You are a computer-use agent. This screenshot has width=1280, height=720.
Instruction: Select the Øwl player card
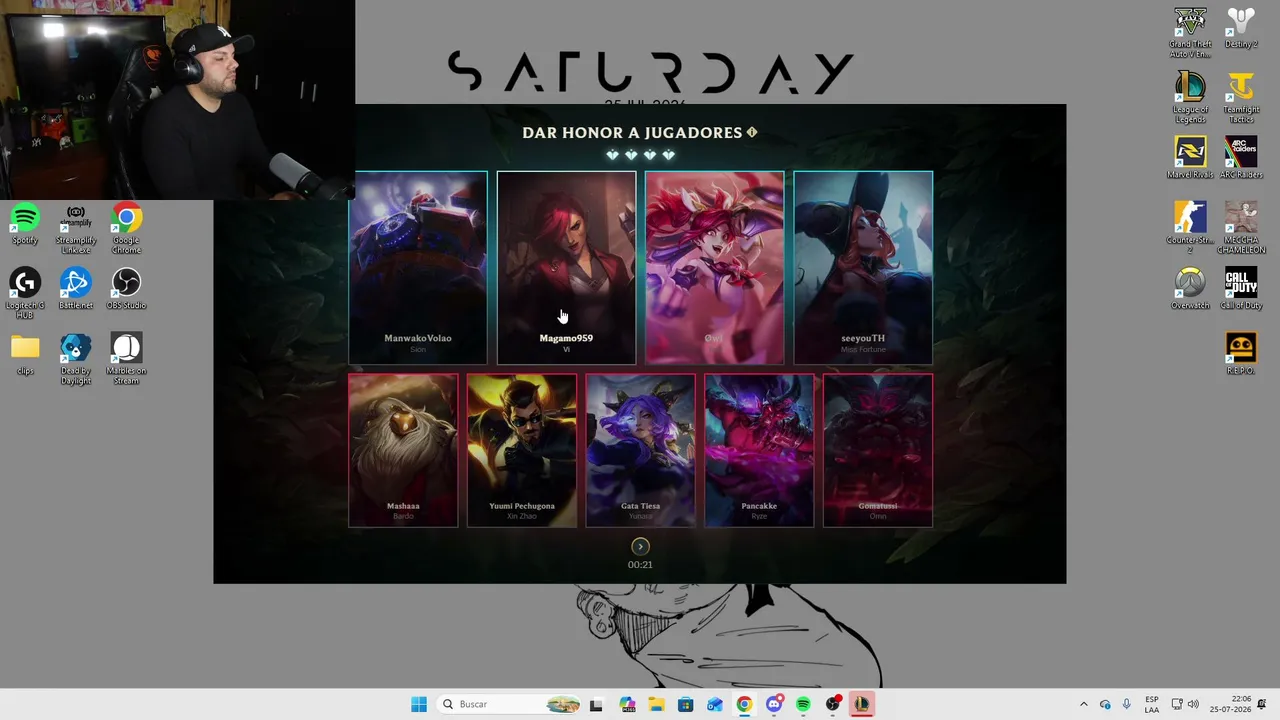click(714, 267)
